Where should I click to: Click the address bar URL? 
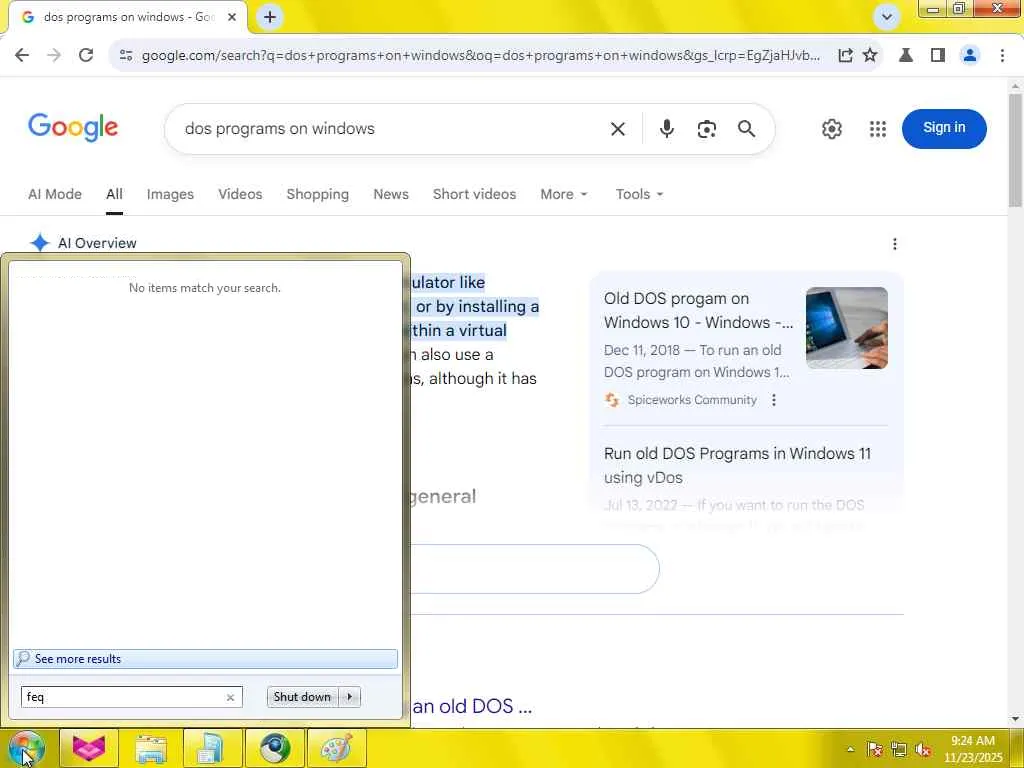[480, 56]
